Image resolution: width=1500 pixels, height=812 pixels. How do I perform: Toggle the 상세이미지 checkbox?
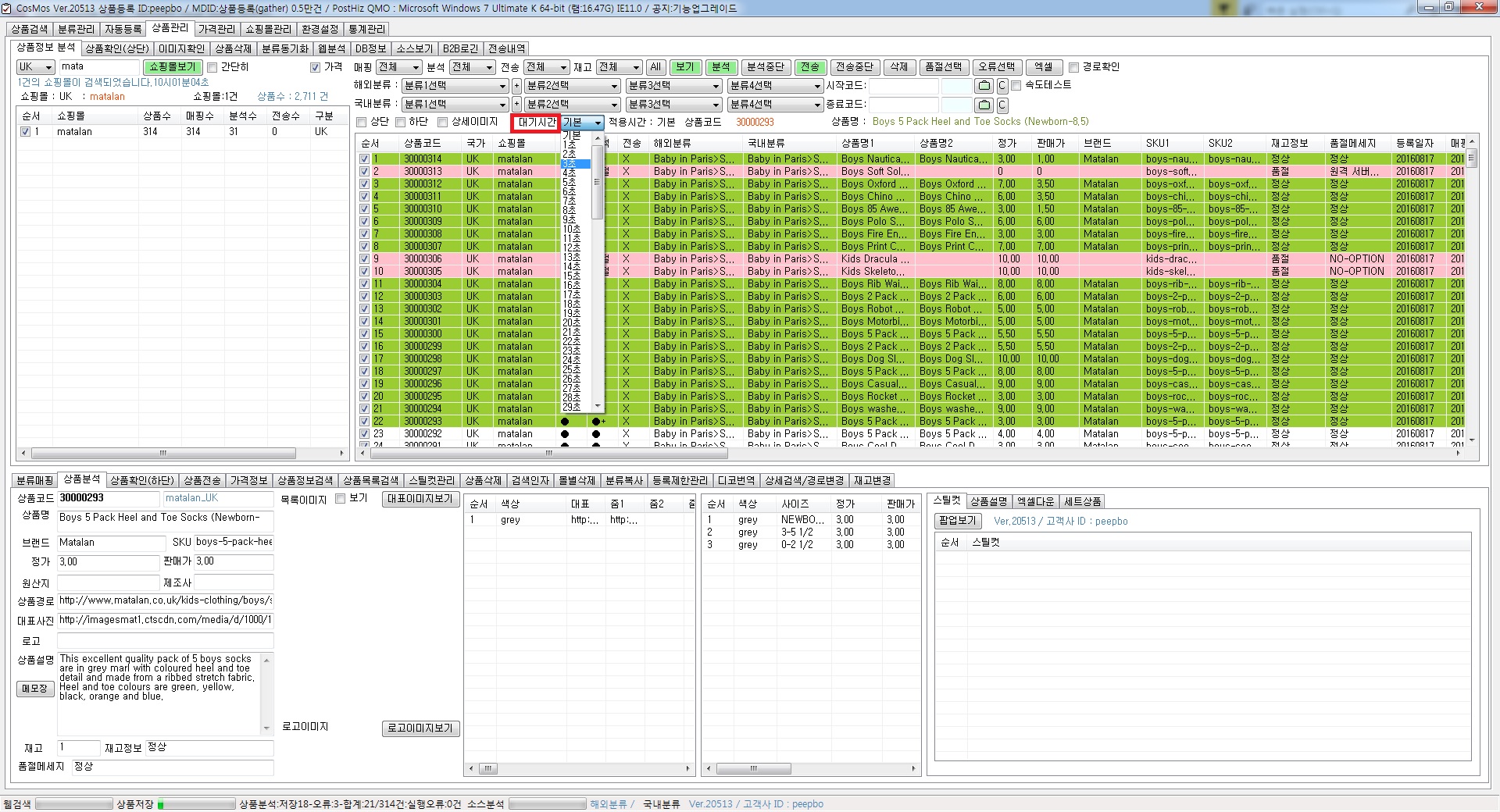coord(443,123)
